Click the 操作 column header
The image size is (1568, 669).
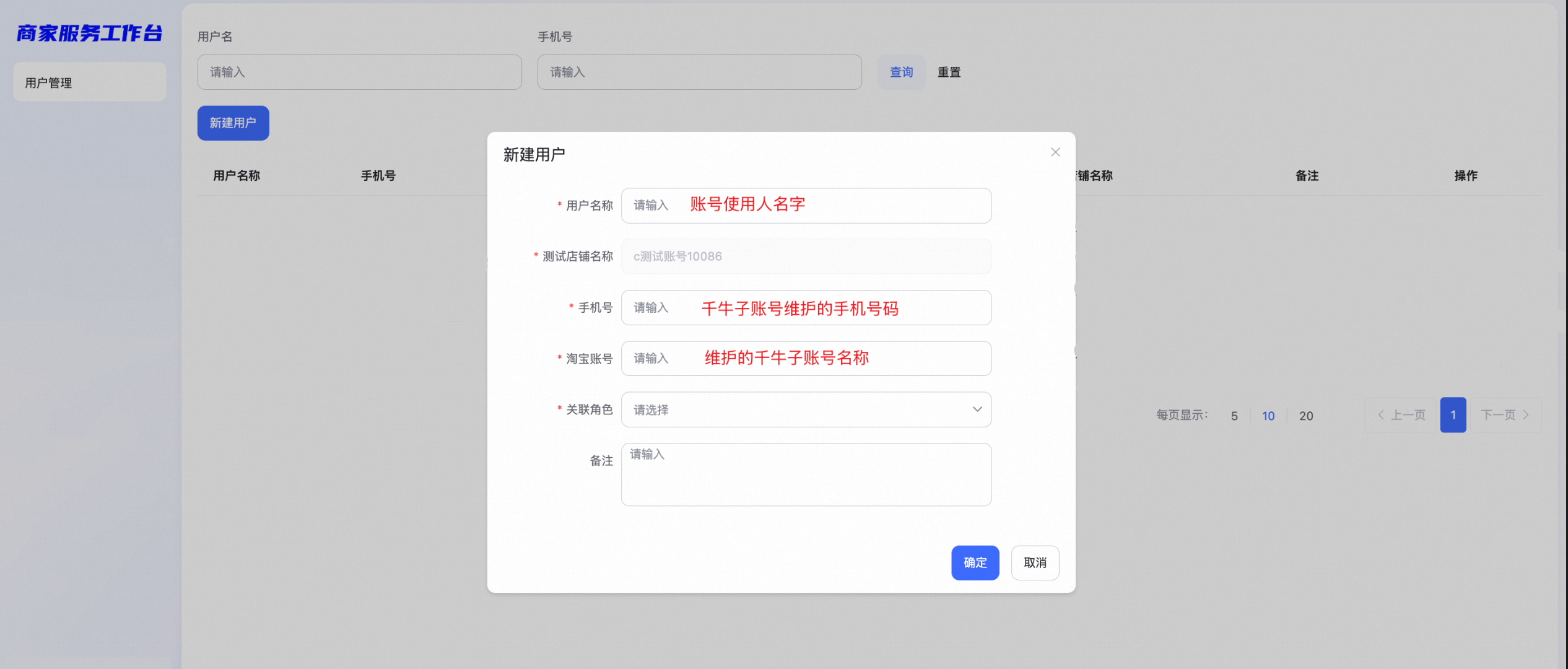tap(1466, 176)
